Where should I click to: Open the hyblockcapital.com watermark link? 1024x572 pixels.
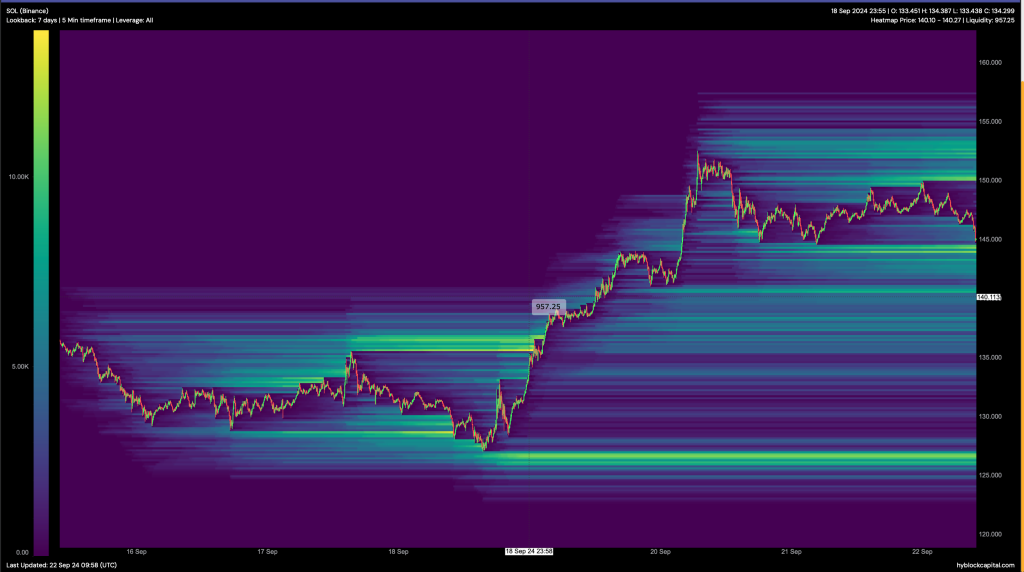pyautogui.click(x=985, y=565)
